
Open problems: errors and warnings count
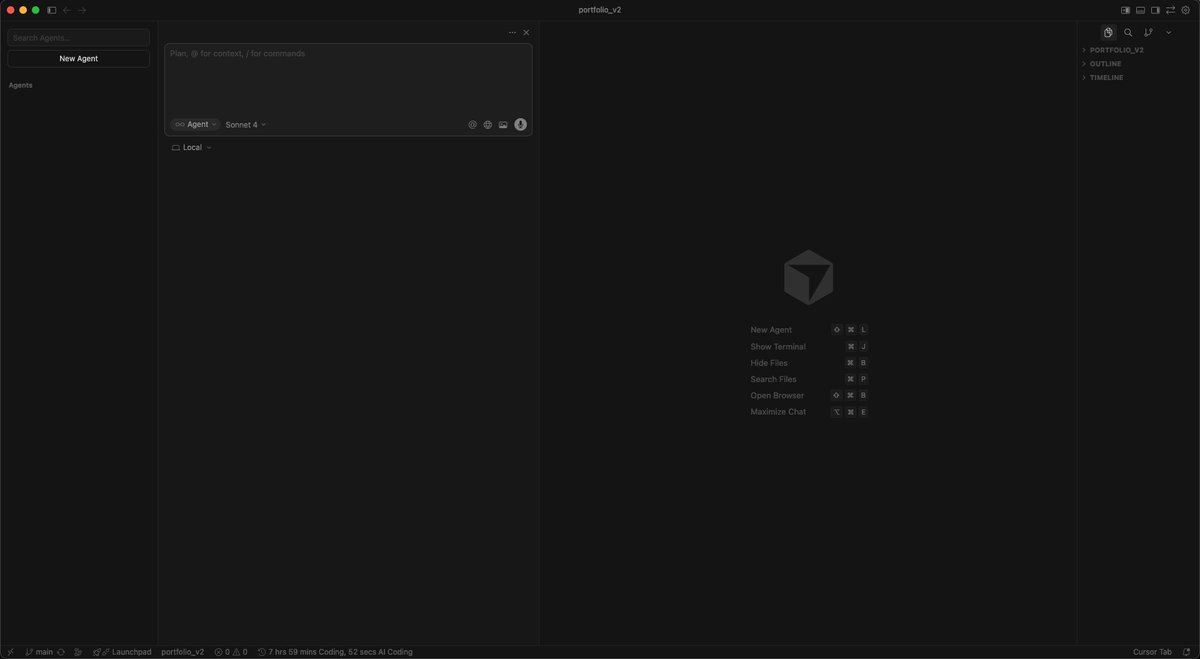pos(231,652)
